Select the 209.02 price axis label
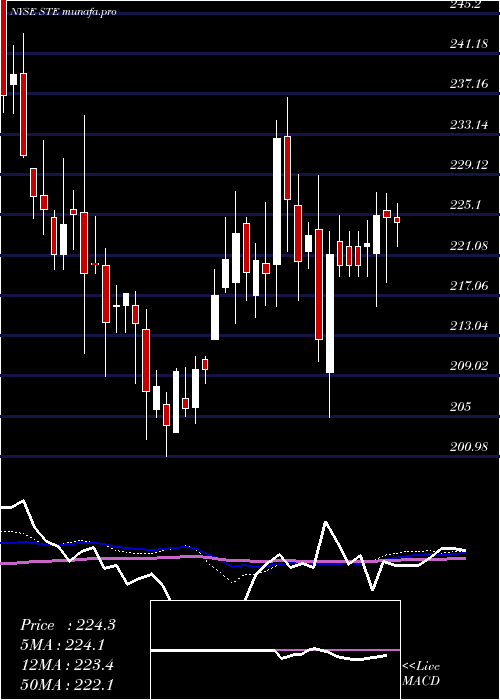The image size is (500, 700). click(x=468, y=366)
